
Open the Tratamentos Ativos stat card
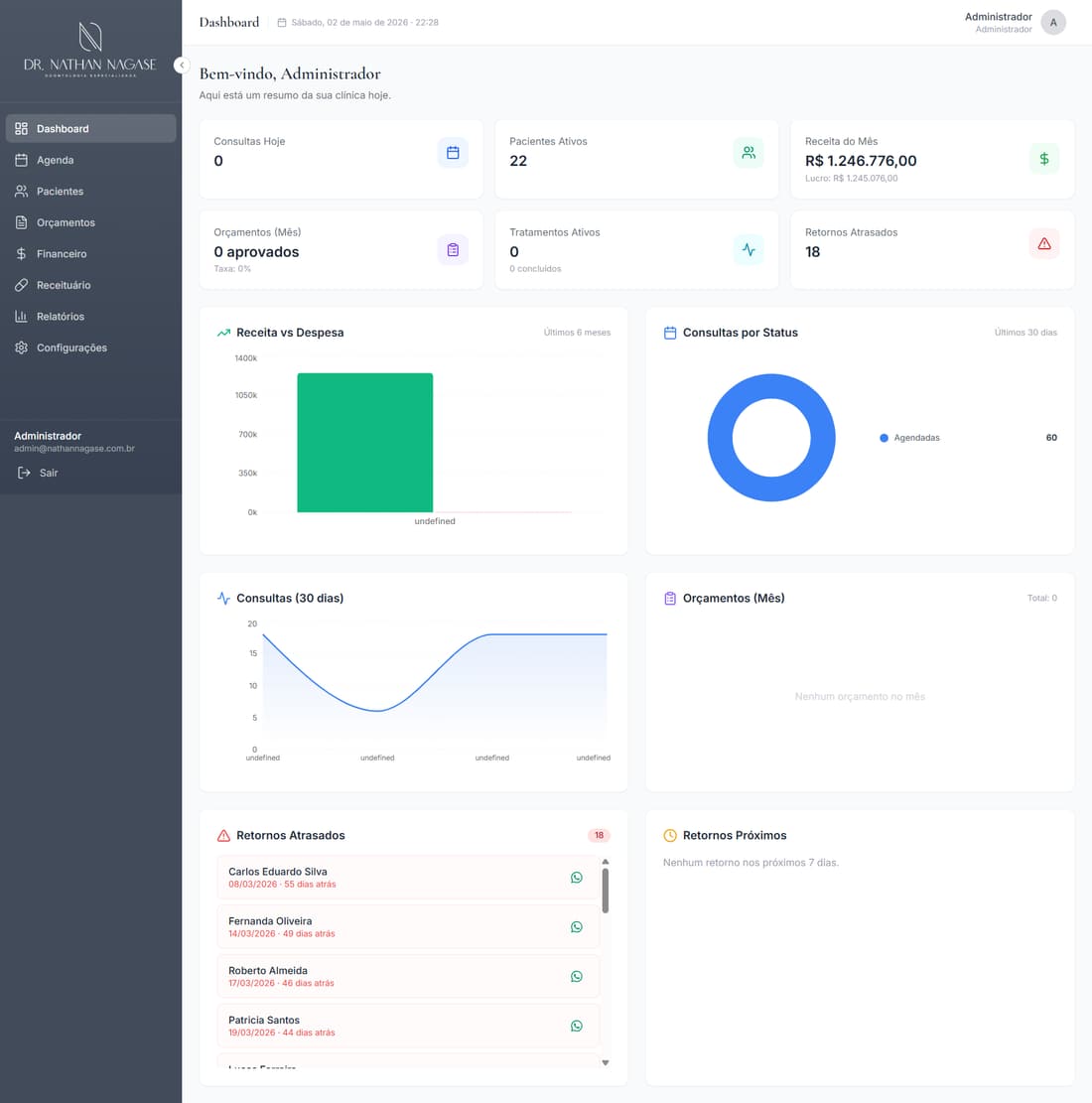pyautogui.click(x=636, y=250)
